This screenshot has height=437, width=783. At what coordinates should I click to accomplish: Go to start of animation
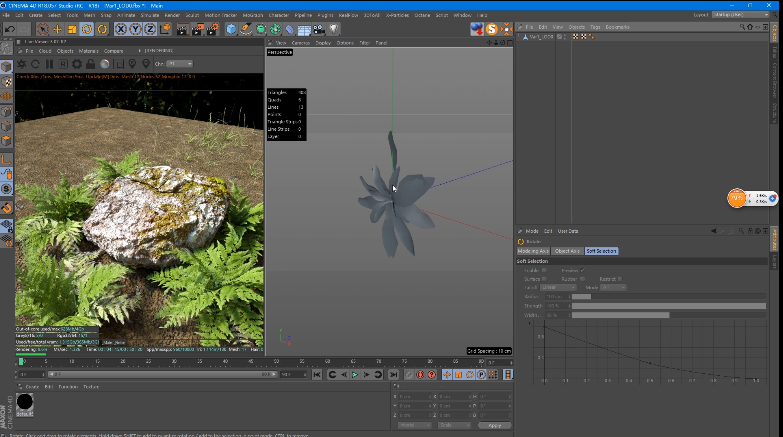[317, 375]
